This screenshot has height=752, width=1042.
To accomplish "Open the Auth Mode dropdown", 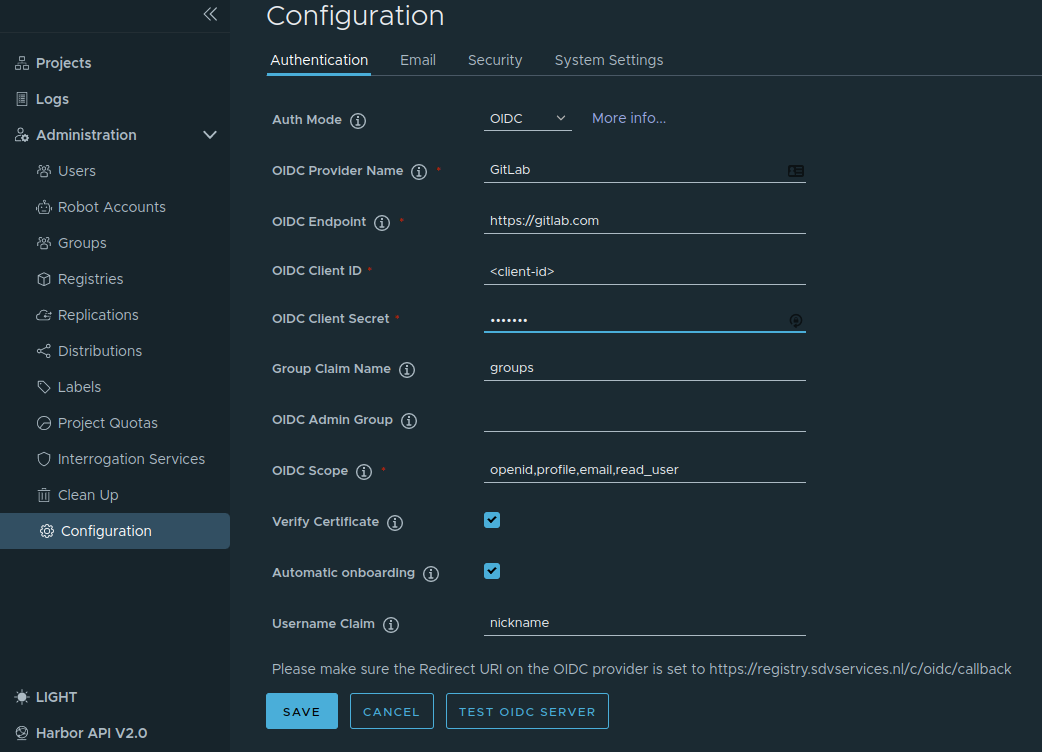I will pos(527,117).
